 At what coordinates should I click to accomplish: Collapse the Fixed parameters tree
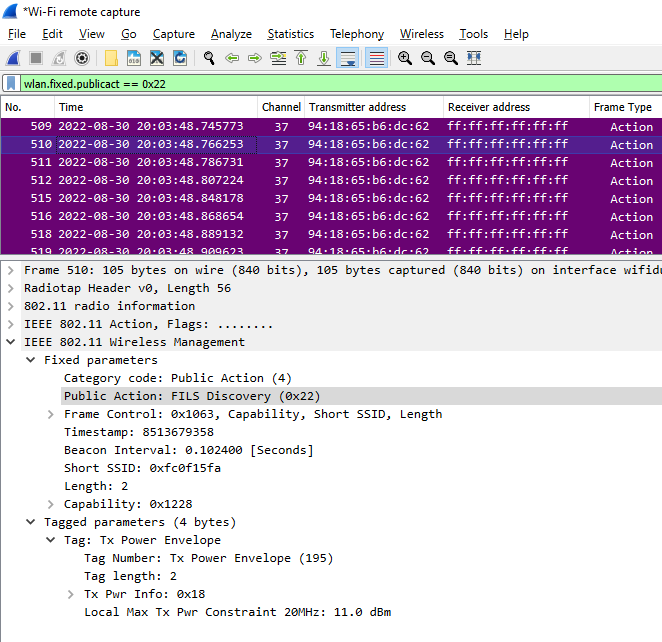(31, 360)
